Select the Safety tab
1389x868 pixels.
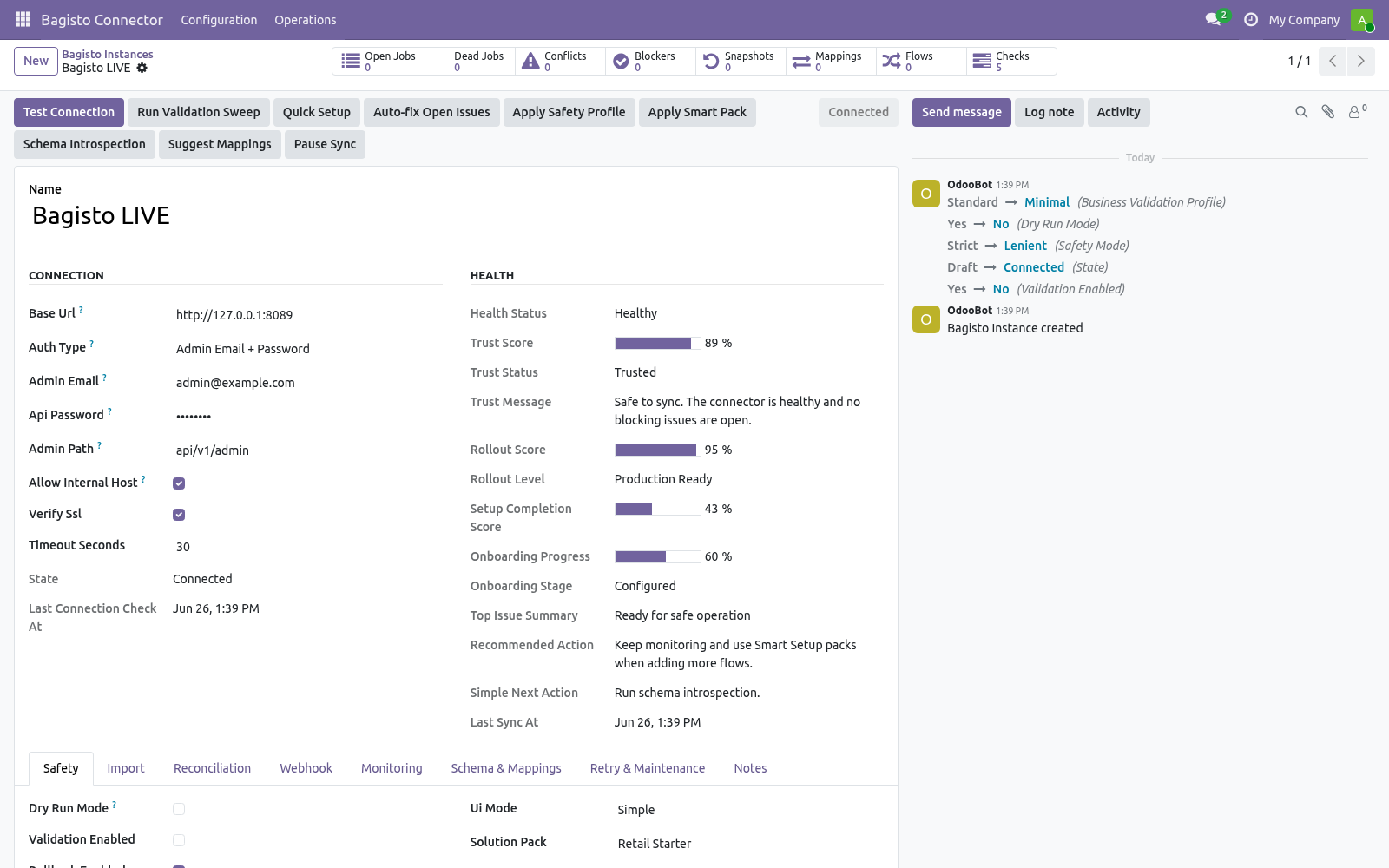(x=61, y=768)
